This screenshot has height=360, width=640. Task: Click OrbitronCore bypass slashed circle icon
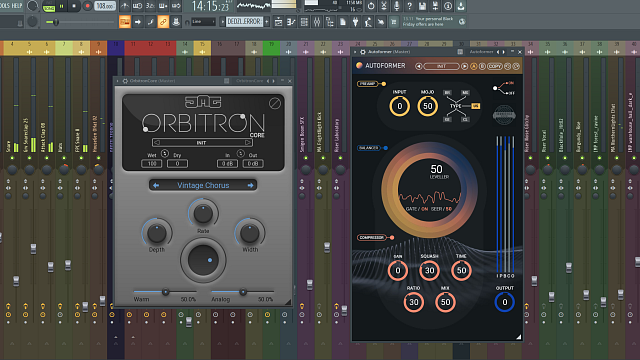tap(275, 103)
